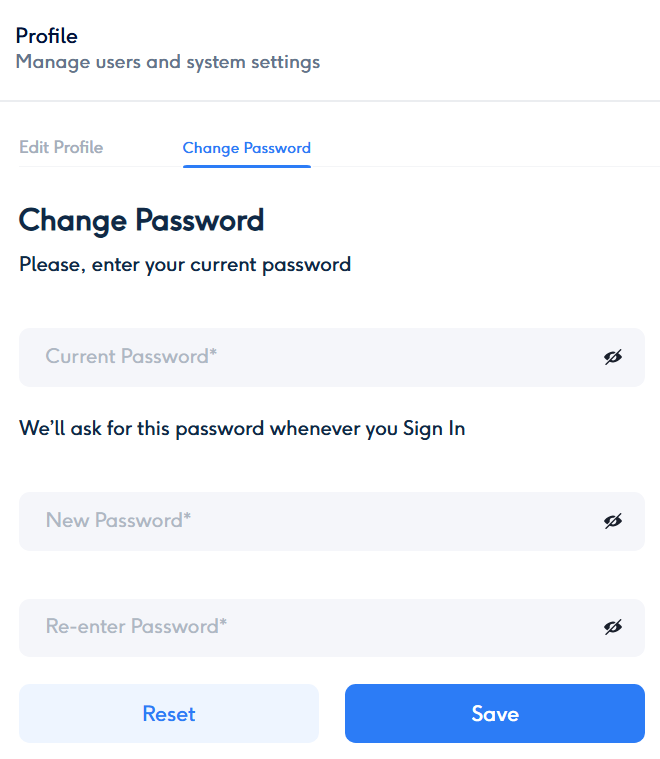
Task: Click into the Current Password input field
Action: click(300, 357)
